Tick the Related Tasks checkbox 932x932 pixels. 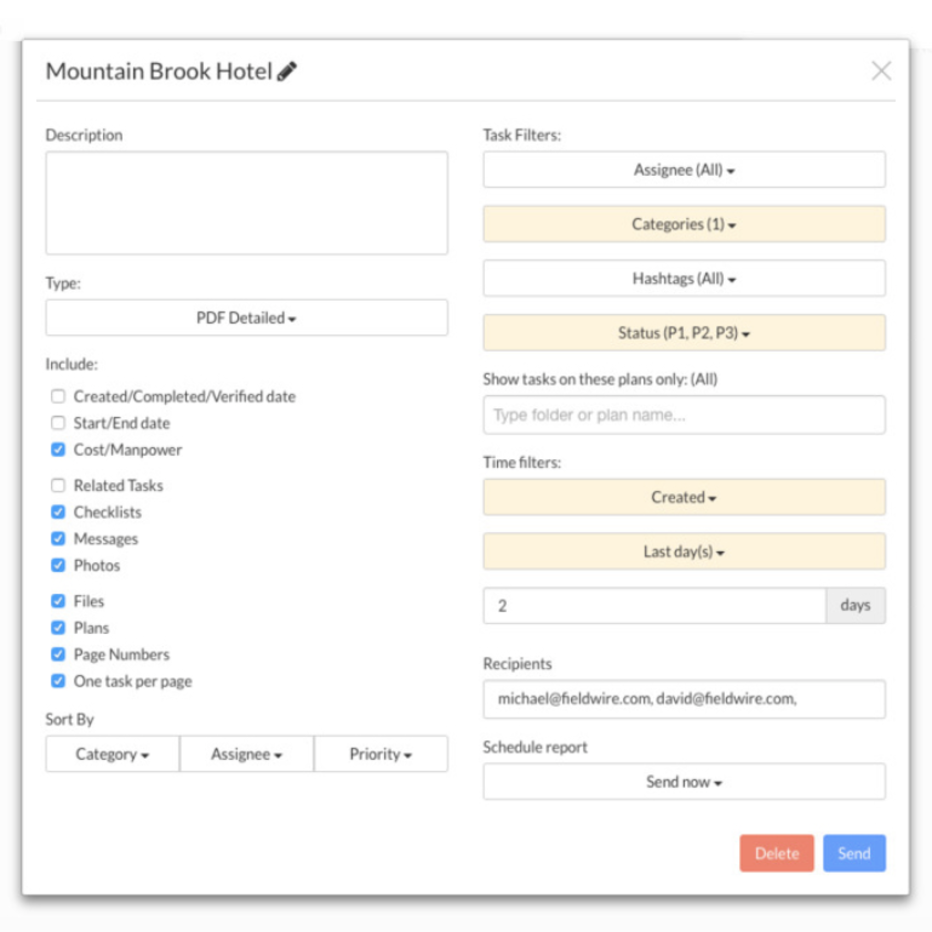pos(58,485)
